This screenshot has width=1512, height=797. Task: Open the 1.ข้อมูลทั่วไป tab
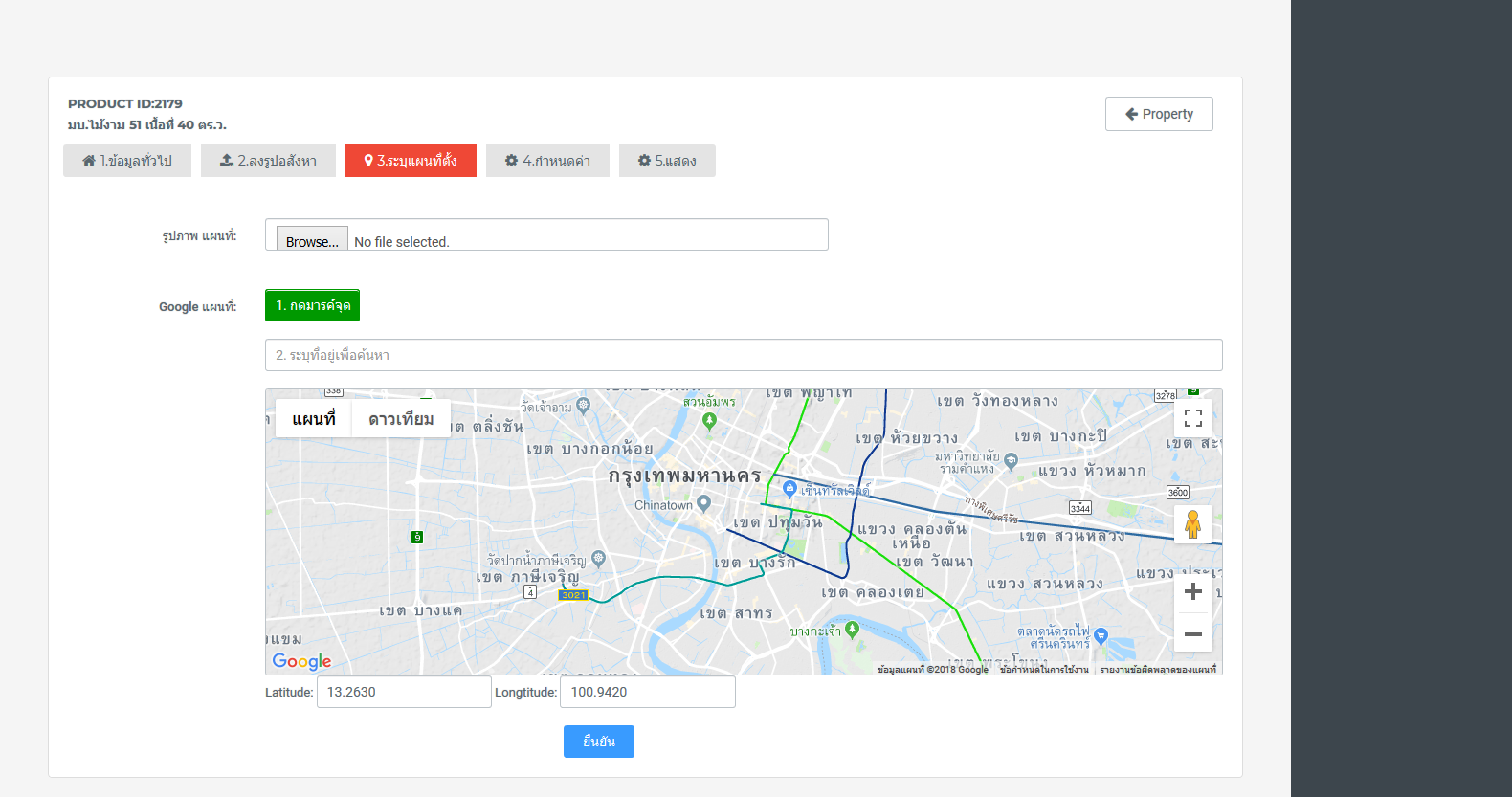click(127, 161)
